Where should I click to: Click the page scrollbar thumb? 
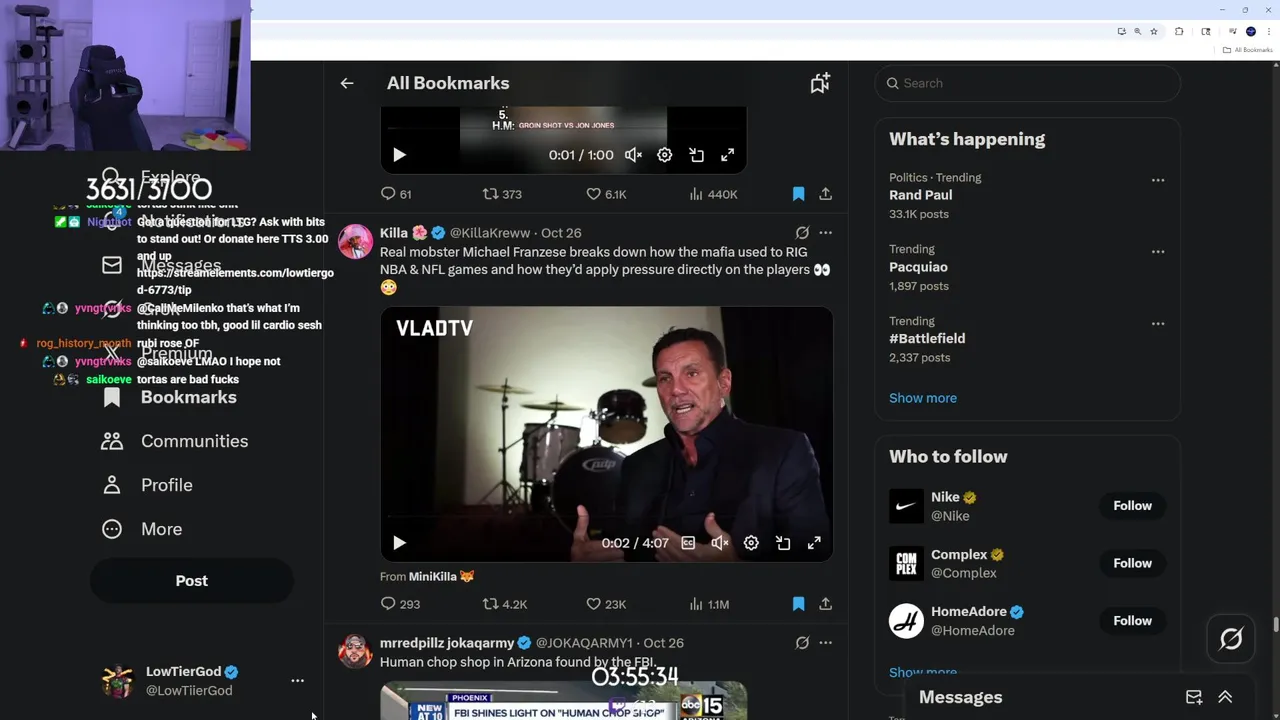1275,625
